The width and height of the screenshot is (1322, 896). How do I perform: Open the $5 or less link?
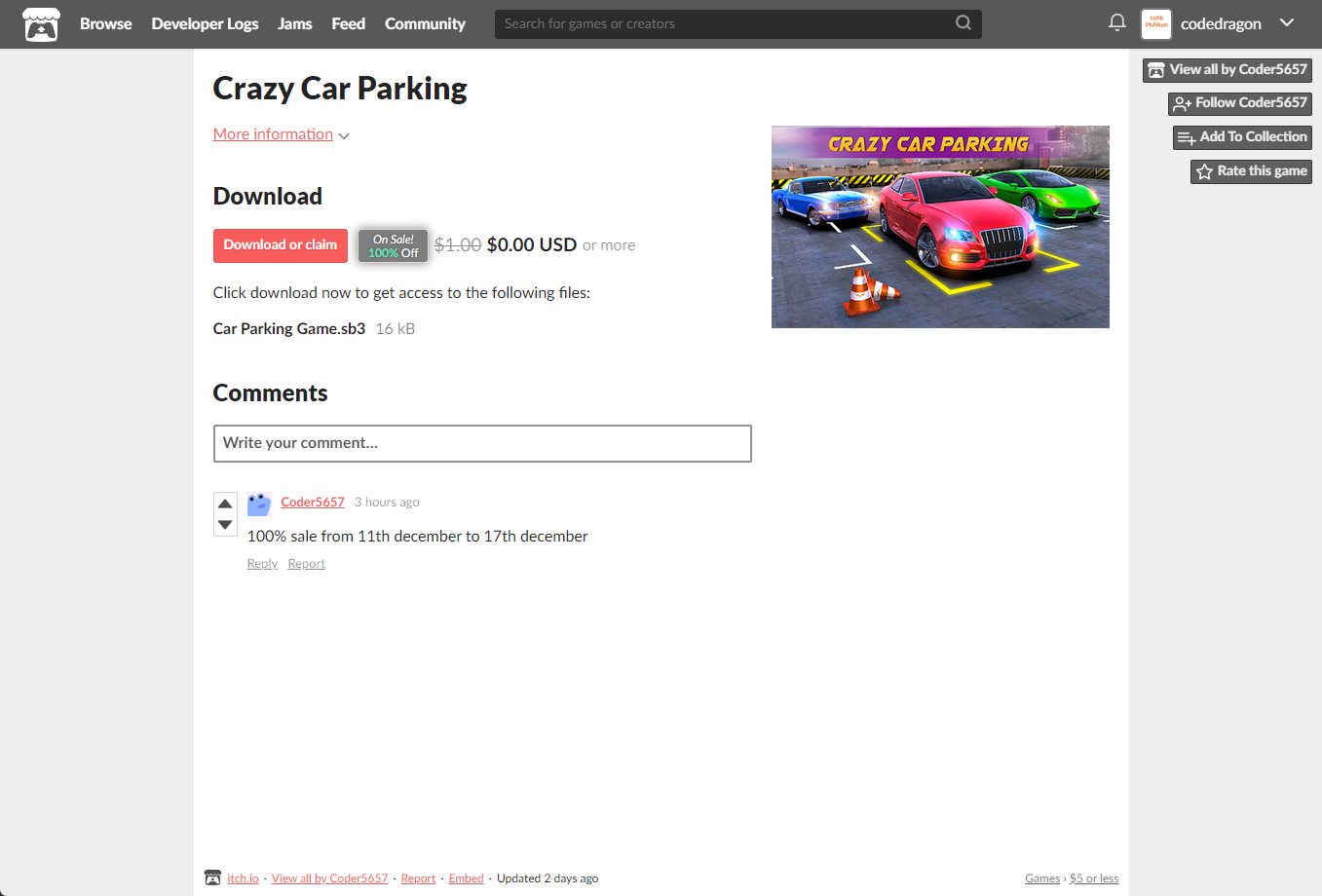coord(1094,878)
